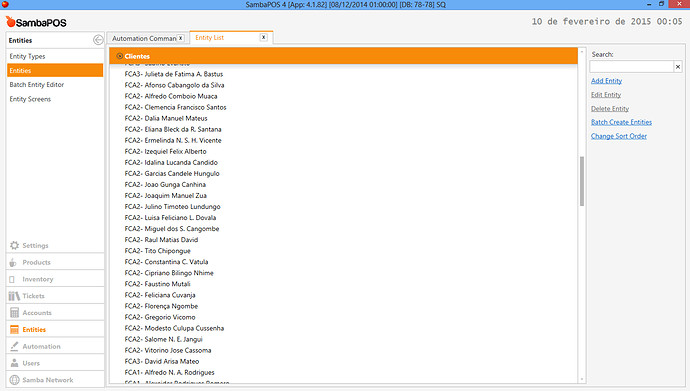Viewport: 690px width, 391px height.
Task: Click the Users person icon
Action: 15,363
